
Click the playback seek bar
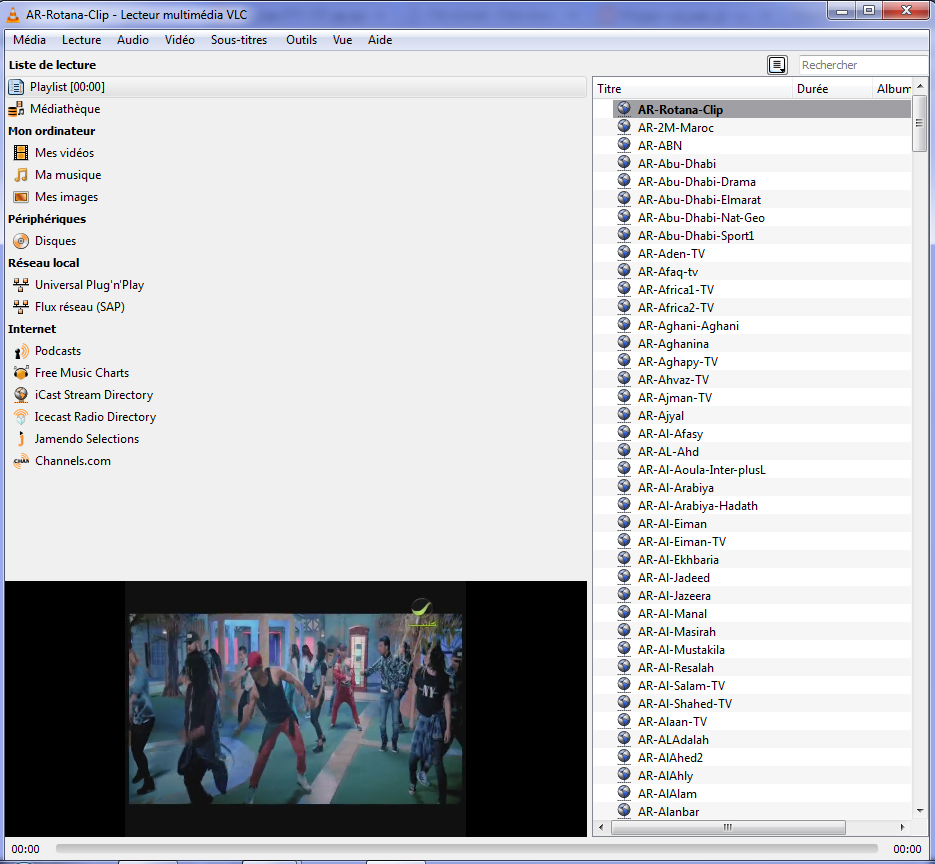tap(466, 848)
